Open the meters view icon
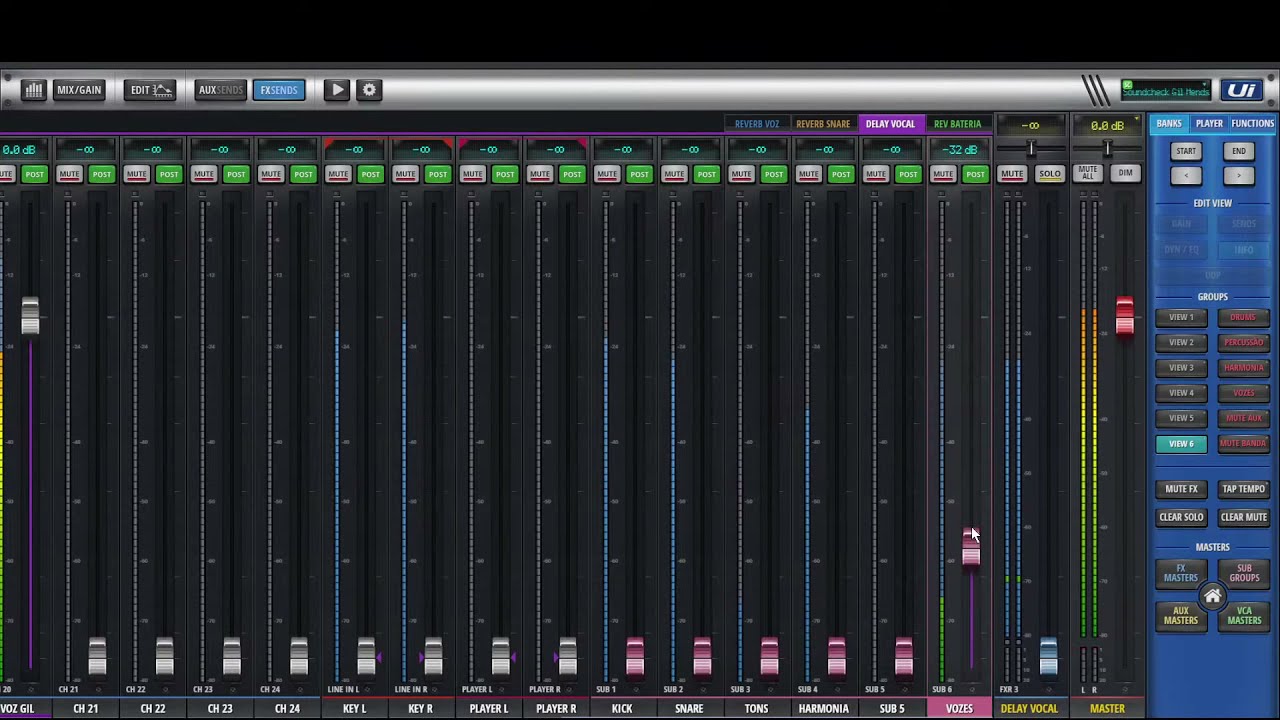 click(x=33, y=90)
